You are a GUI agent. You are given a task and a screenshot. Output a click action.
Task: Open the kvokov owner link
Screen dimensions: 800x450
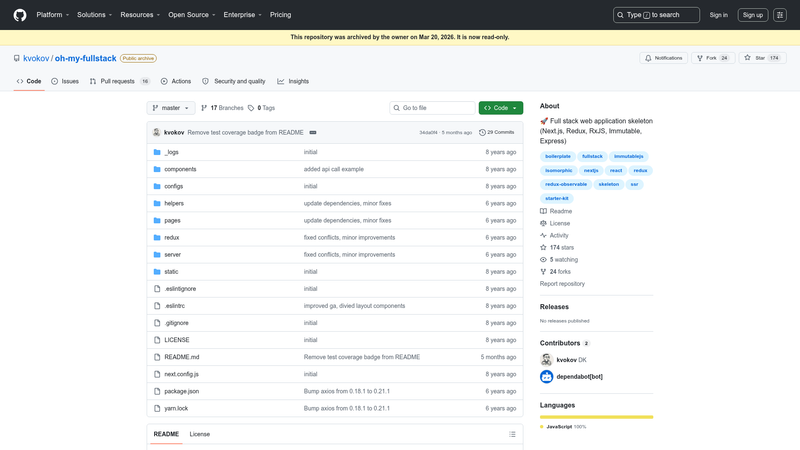point(36,58)
